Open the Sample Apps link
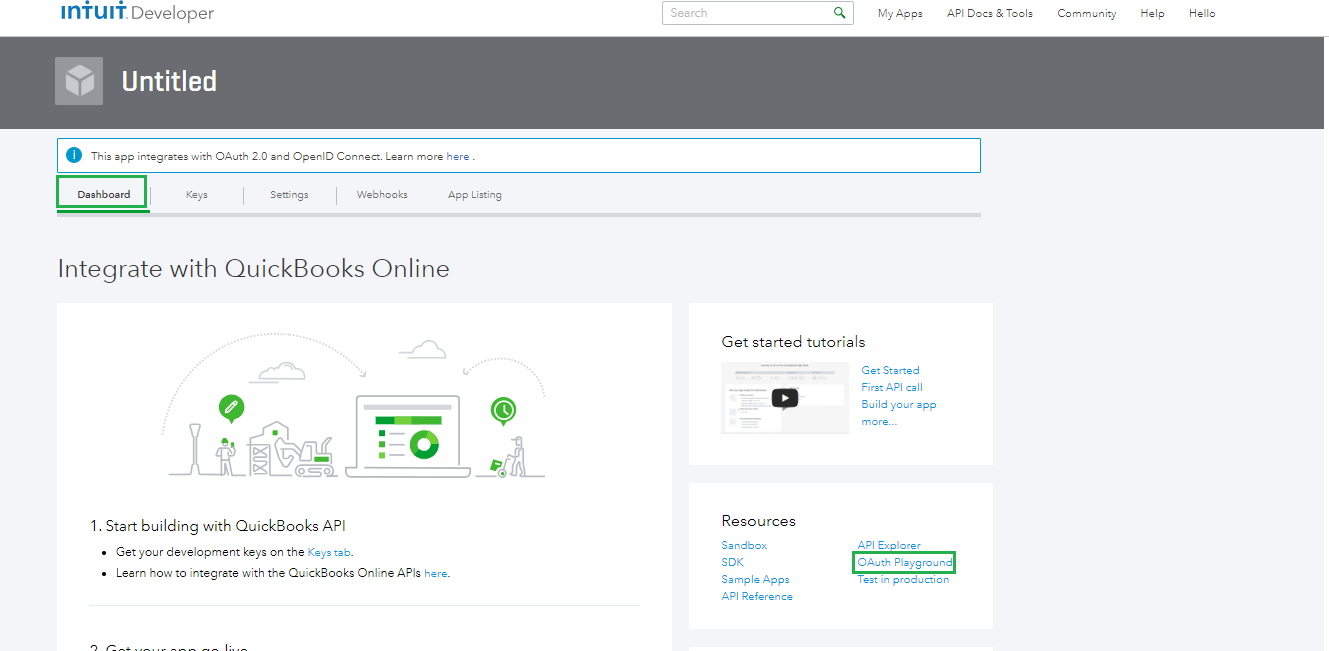The image size is (1329, 651). pyautogui.click(x=755, y=579)
